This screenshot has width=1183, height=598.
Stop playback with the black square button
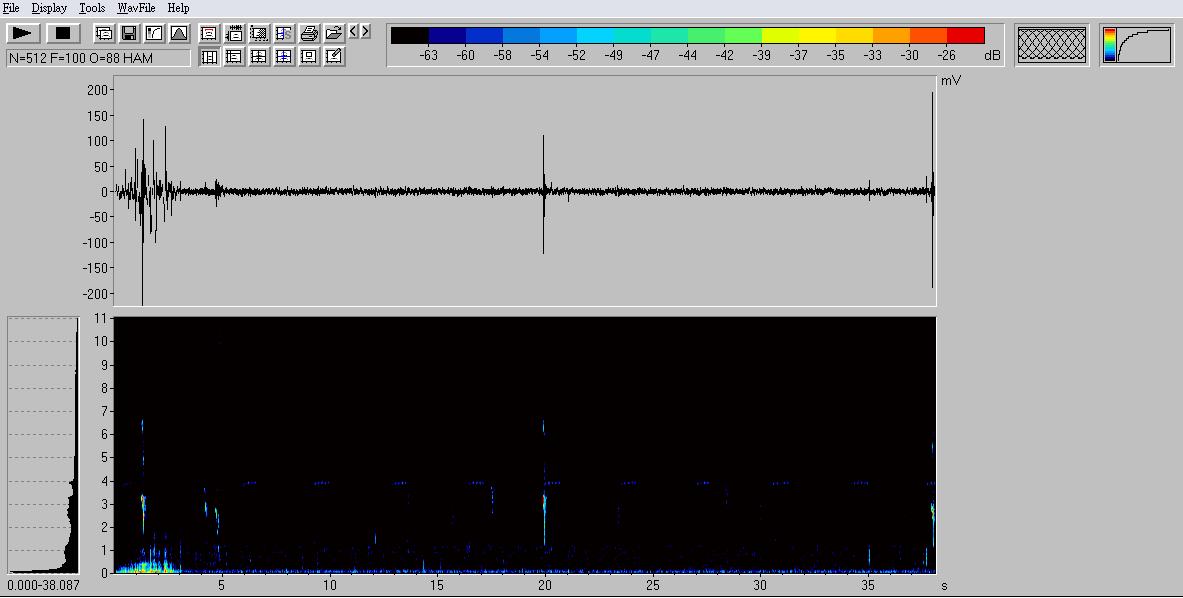(63, 33)
